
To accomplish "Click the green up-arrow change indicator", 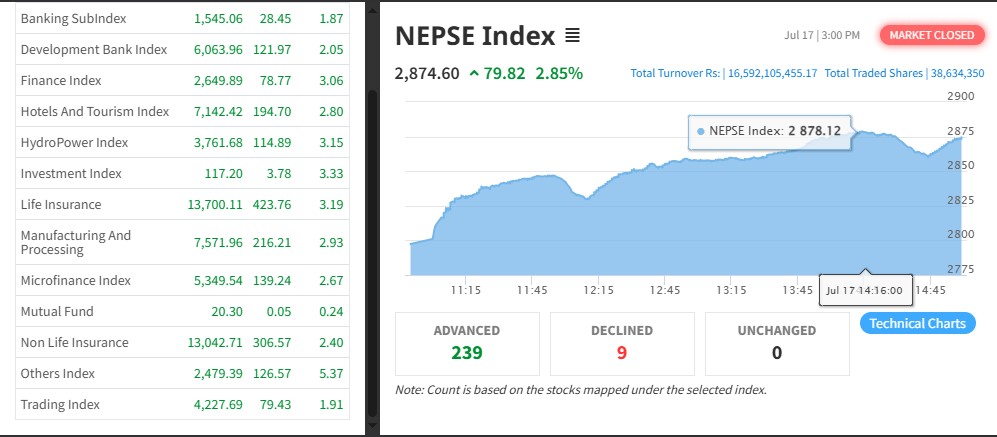I will (473, 73).
